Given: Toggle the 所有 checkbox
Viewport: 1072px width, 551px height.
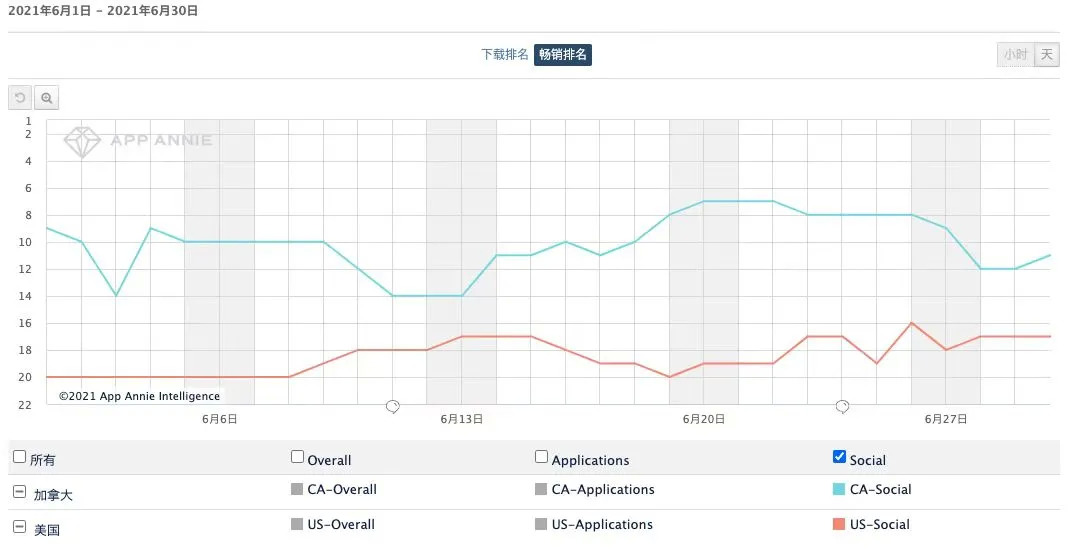Looking at the screenshot, I should tap(20, 457).
